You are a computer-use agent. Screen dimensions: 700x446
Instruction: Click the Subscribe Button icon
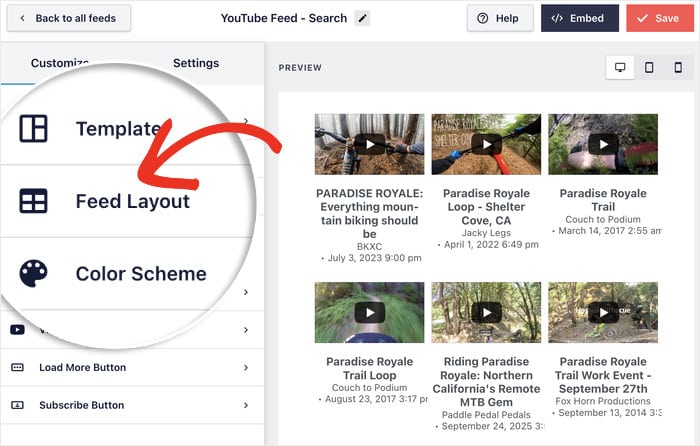17,405
